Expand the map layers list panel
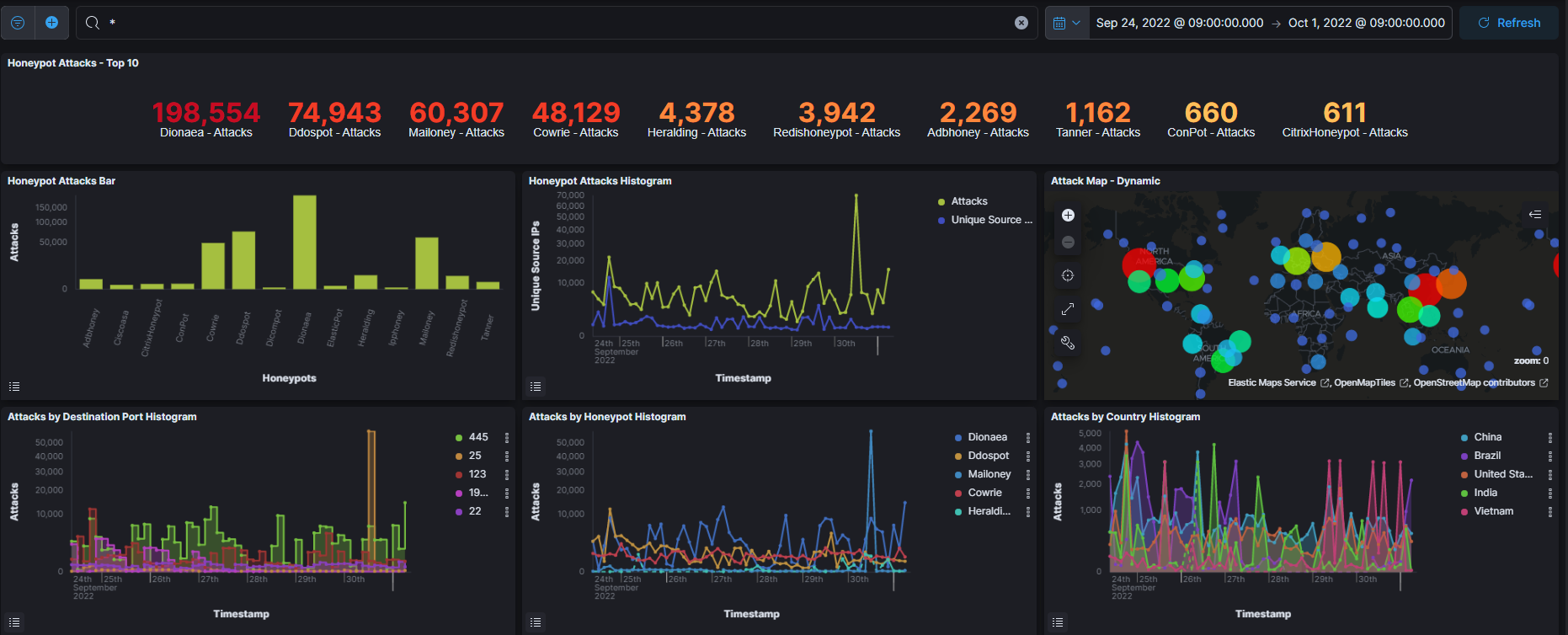The height and width of the screenshot is (635, 1568). (x=1535, y=215)
